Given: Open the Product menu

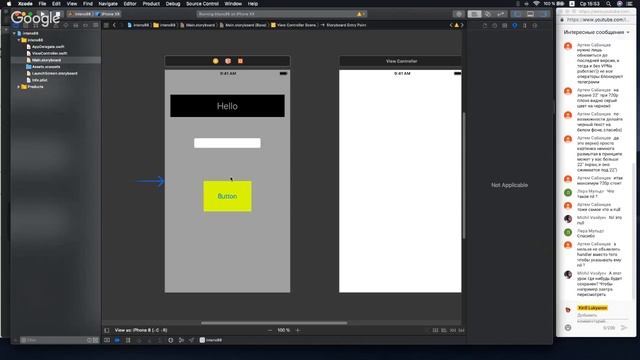Looking at the screenshot, I should [151, 4].
